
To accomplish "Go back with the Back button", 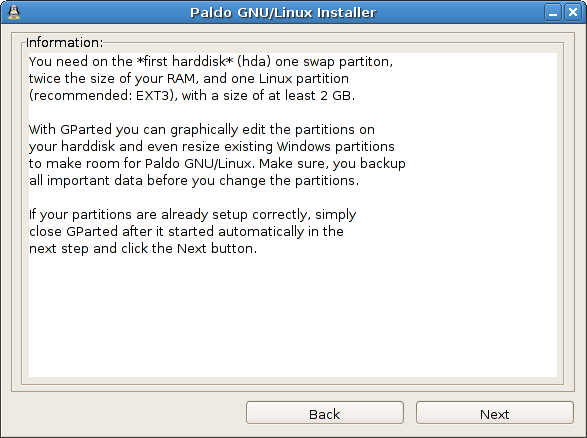I will (325, 413).
